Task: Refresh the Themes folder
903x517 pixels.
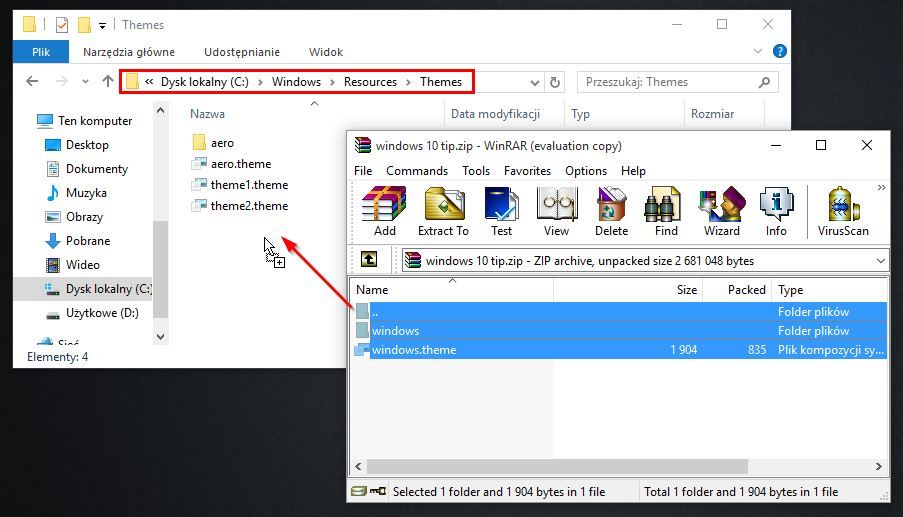Action: pos(555,82)
